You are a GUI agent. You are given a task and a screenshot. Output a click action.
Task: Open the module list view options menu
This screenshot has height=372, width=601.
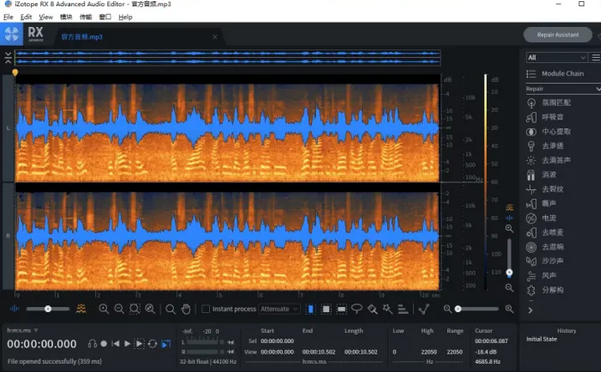[596, 57]
